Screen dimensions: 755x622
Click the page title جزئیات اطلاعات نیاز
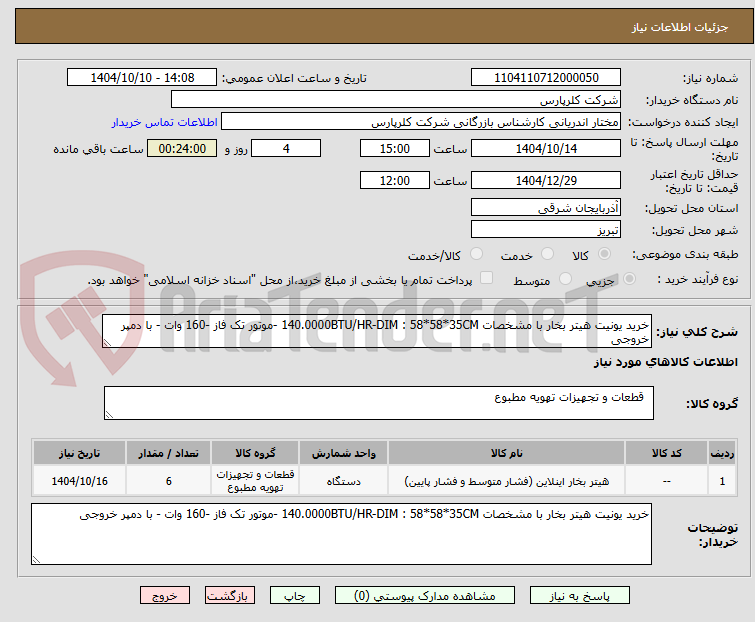tap(680, 27)
